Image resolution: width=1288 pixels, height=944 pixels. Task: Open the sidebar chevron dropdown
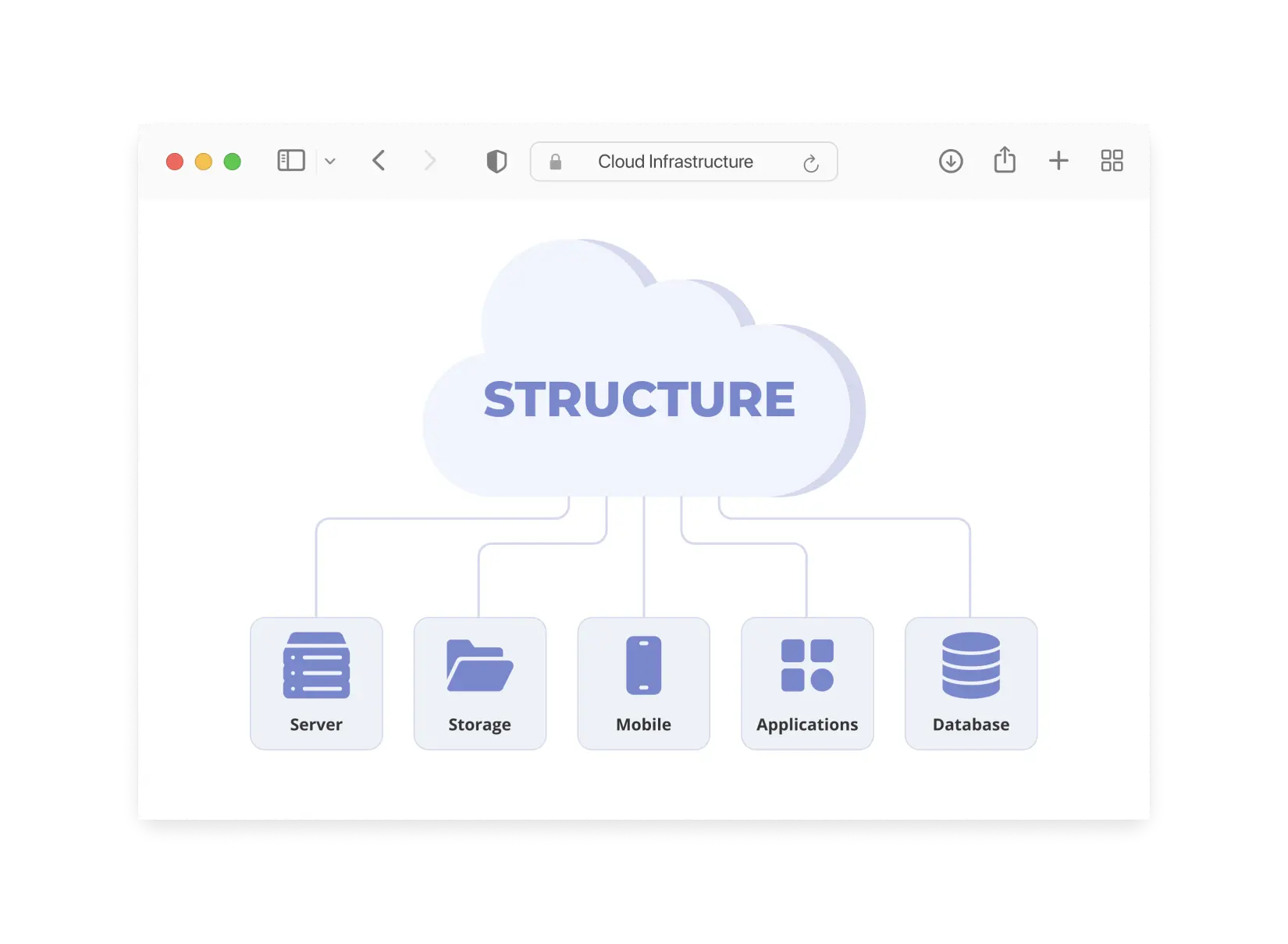[330, 161]
